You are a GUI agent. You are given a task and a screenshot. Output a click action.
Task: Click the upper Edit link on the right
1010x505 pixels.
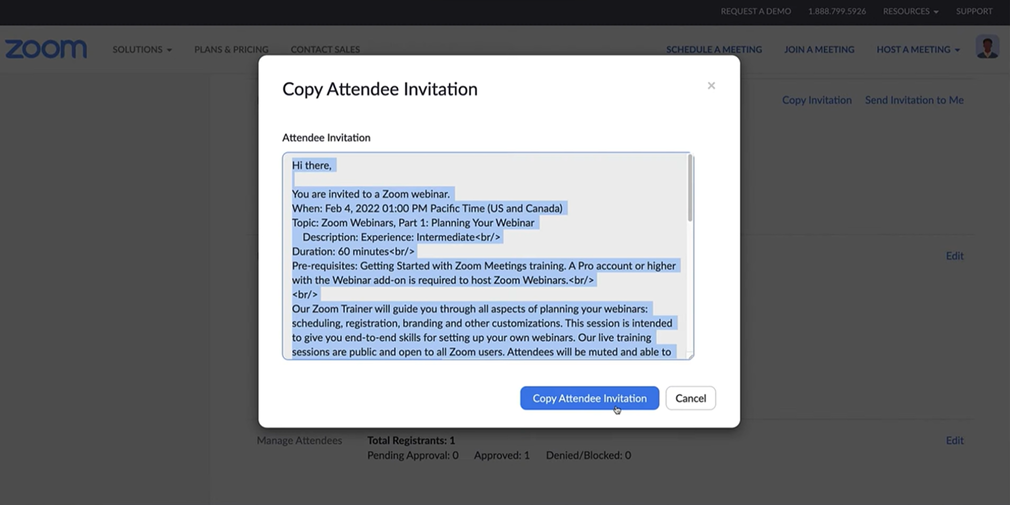[x=955, y=256]
